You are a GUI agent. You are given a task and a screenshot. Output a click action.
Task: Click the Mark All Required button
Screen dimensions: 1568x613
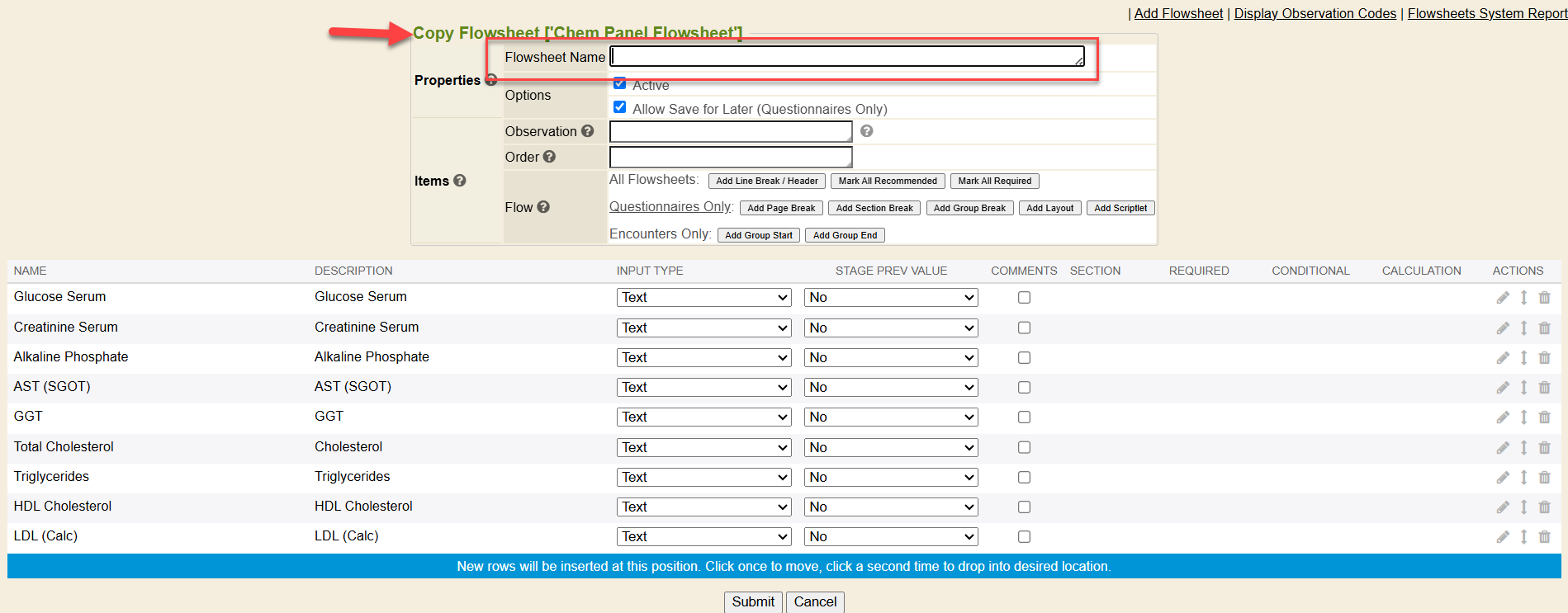click(x=994, y=181)
